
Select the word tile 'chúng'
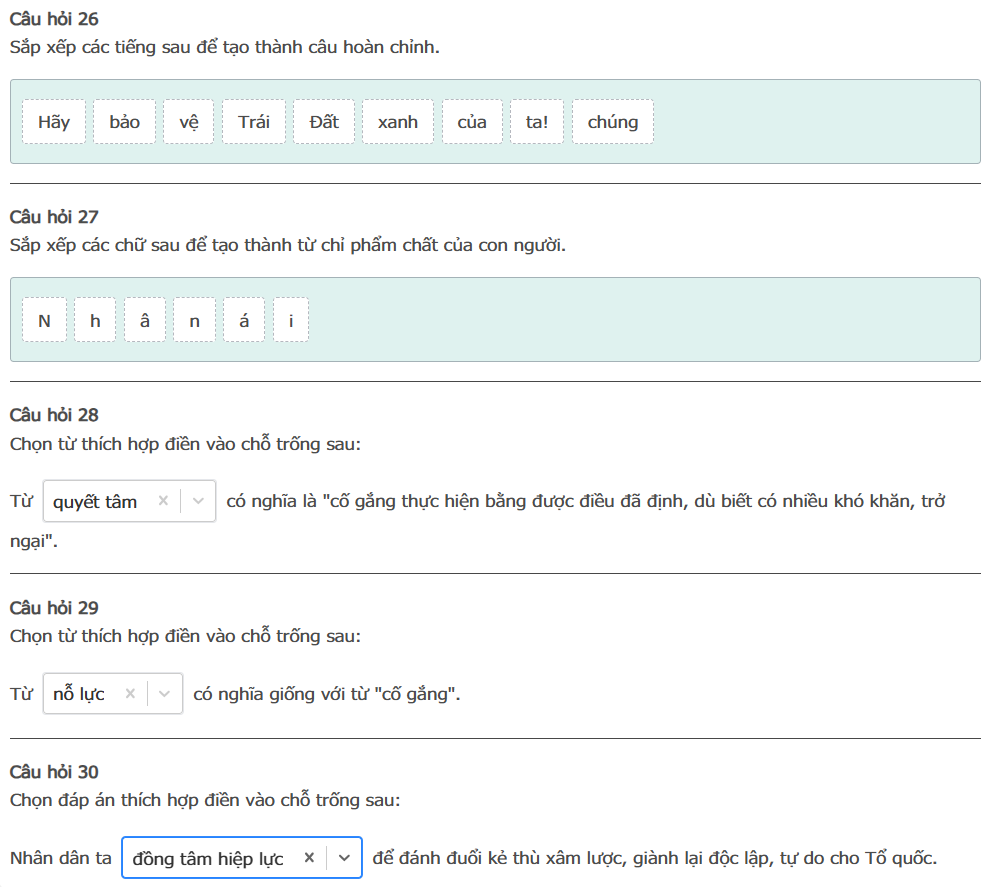click(613, 122)
